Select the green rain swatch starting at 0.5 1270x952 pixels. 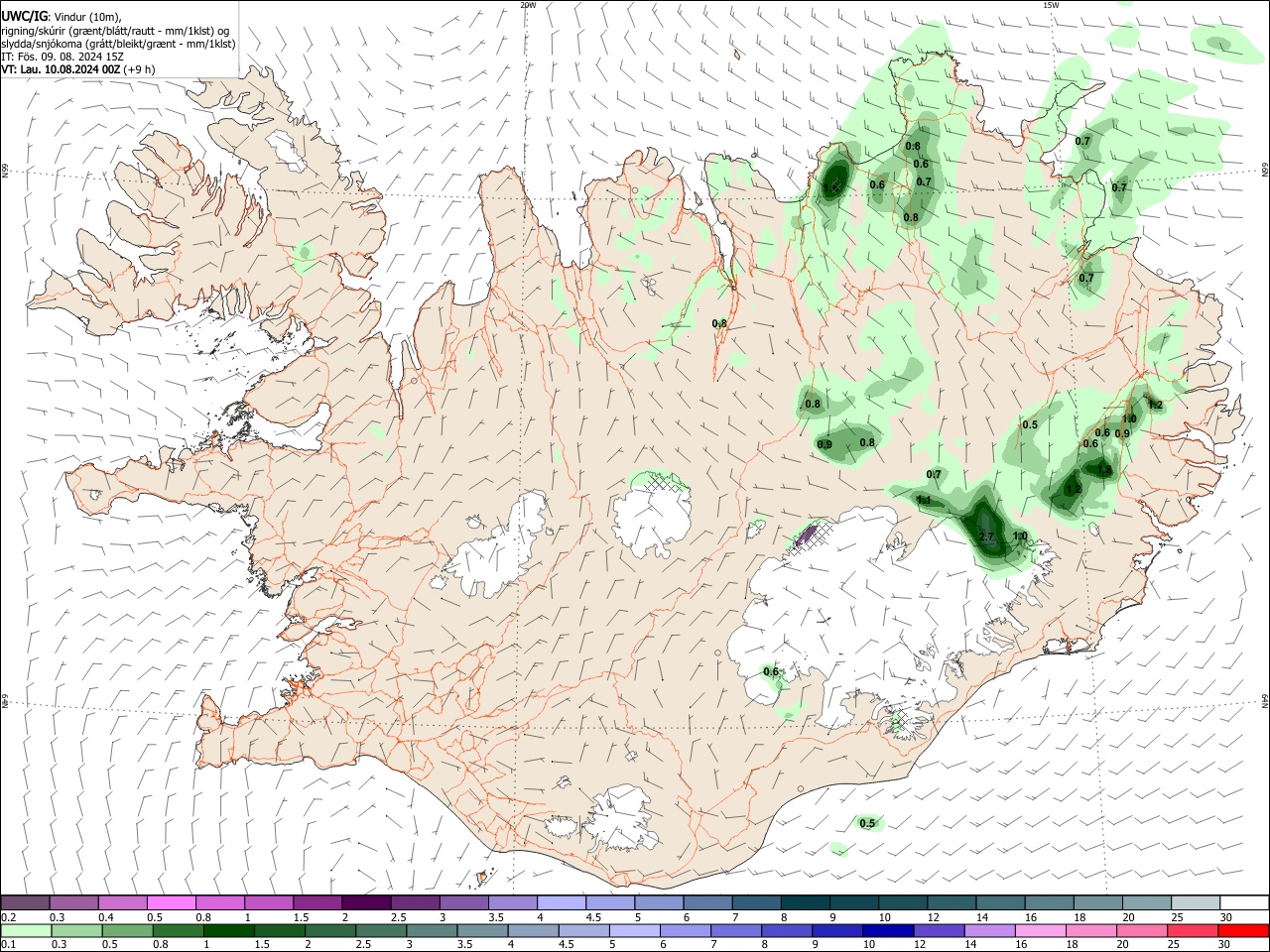point(127,930)
